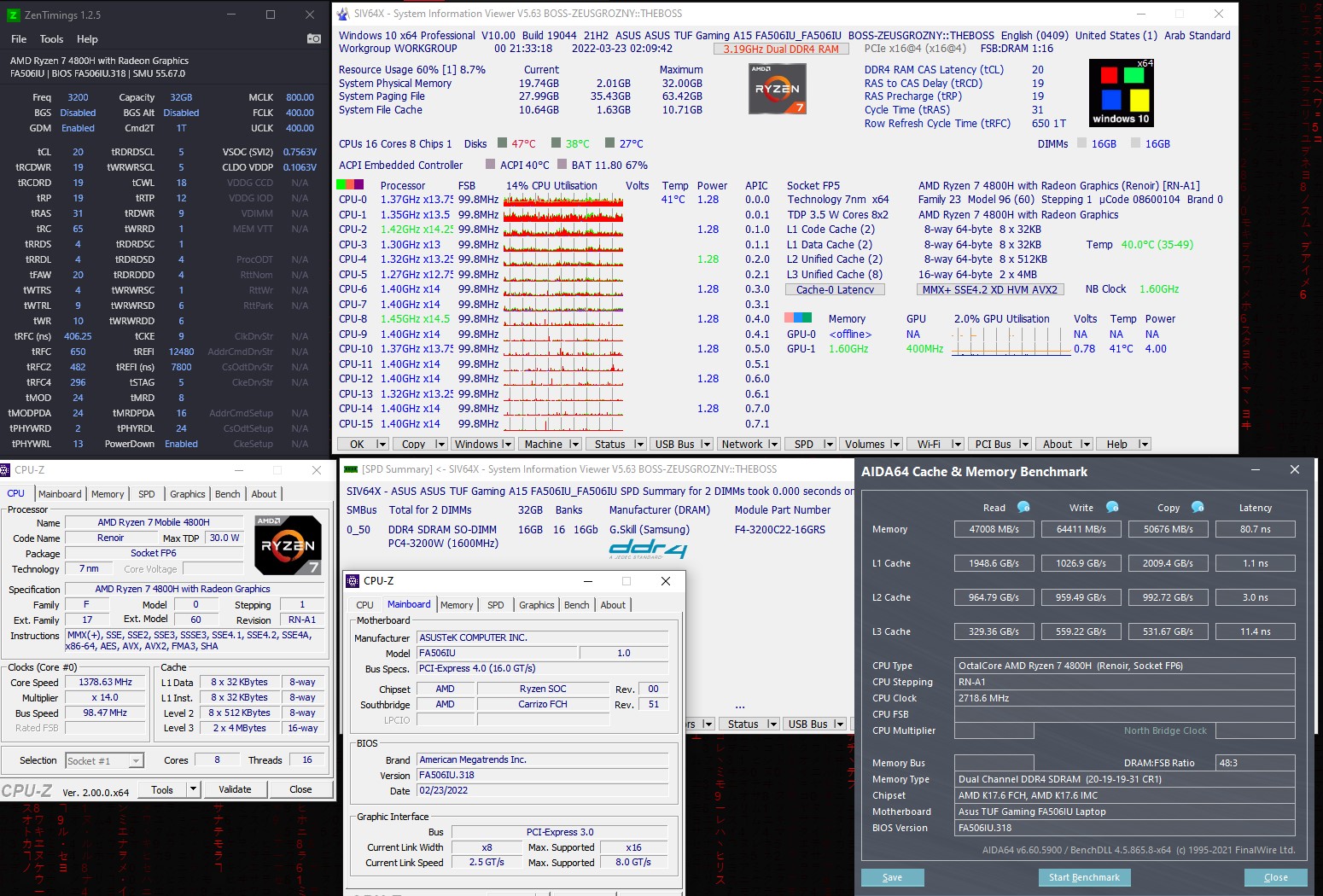Expand the Windows button arrow in SIV64X
The width and height of the screenshot is (1323, 896).
pyautogui.click(x=507, y=444)
